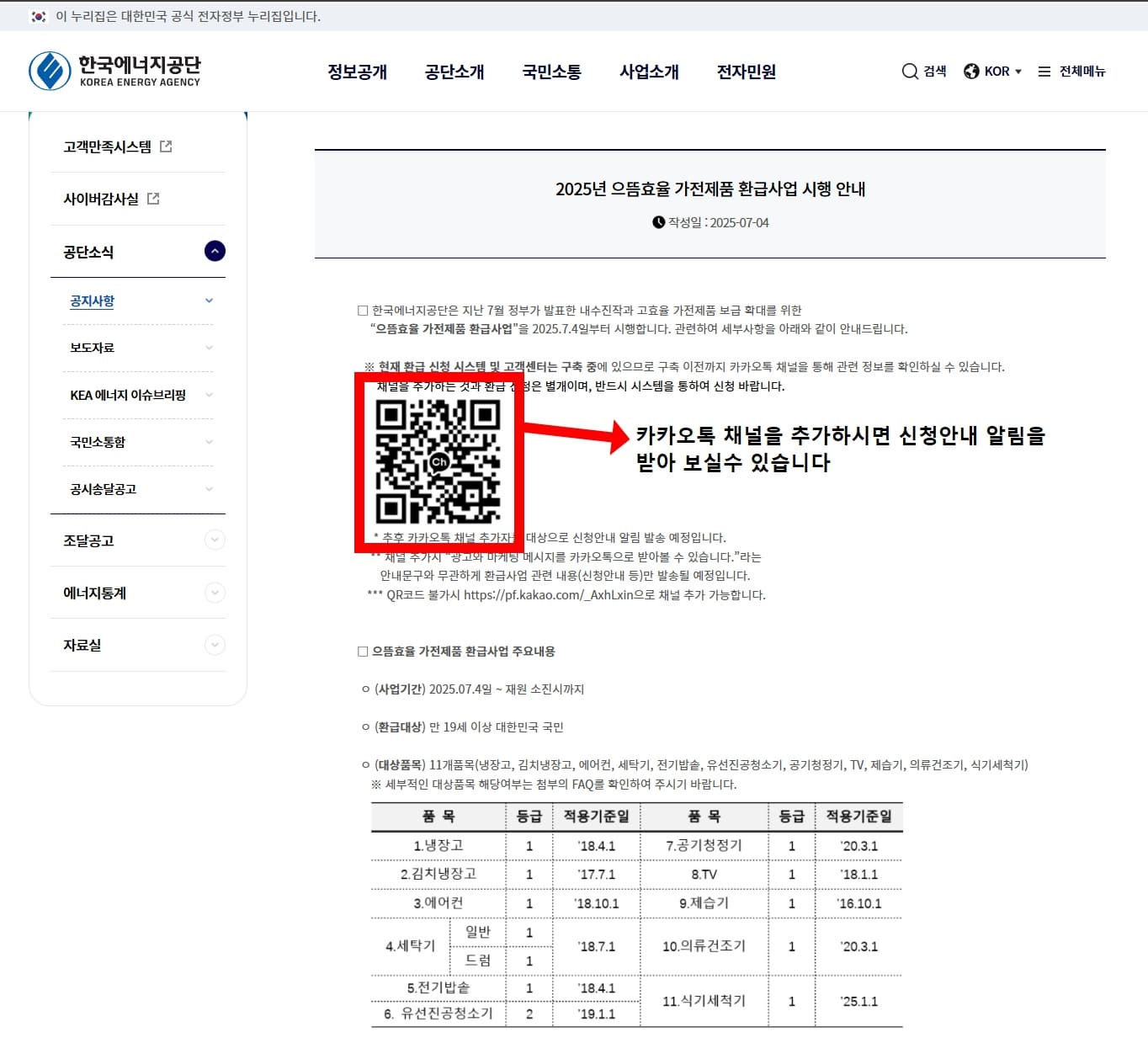Viewport: 1148px width, 1043px height.
Task: Click the article title 2025년 으뜸효율 가전제품 환급사업 시행 안내
Action: tap(710, 189)
